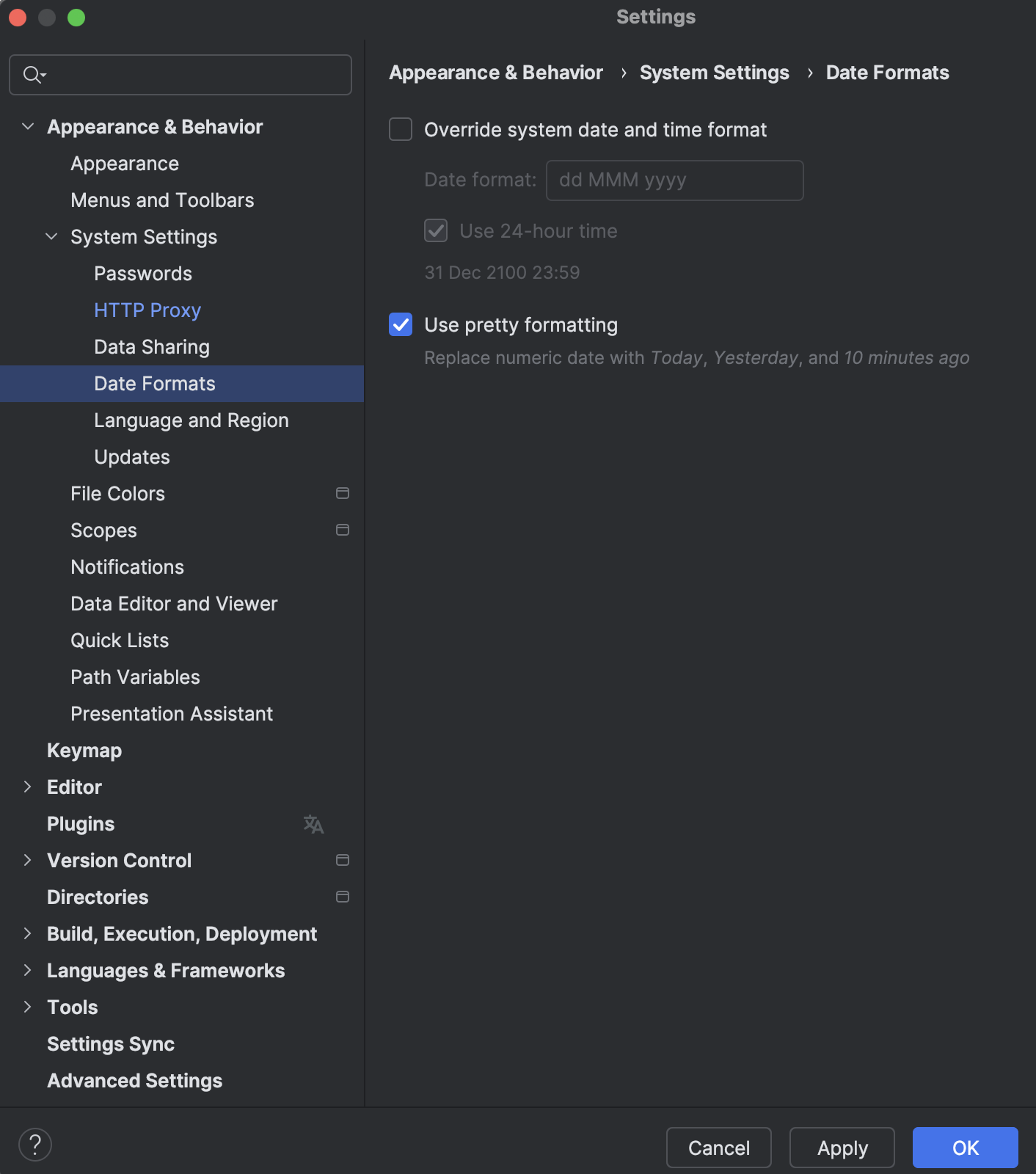
Task: Click the project icon next to Version Control
Action: click(342, 860)
